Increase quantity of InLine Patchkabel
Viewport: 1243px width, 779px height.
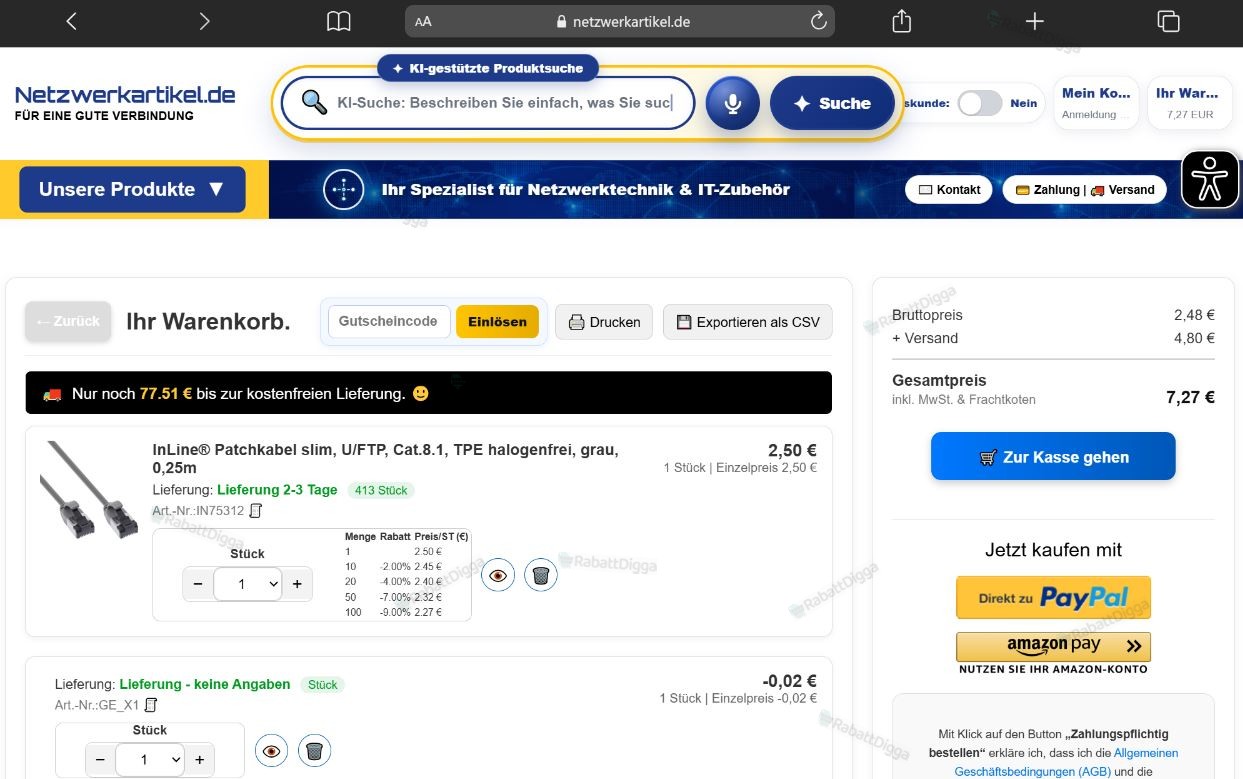click(297, 584)
